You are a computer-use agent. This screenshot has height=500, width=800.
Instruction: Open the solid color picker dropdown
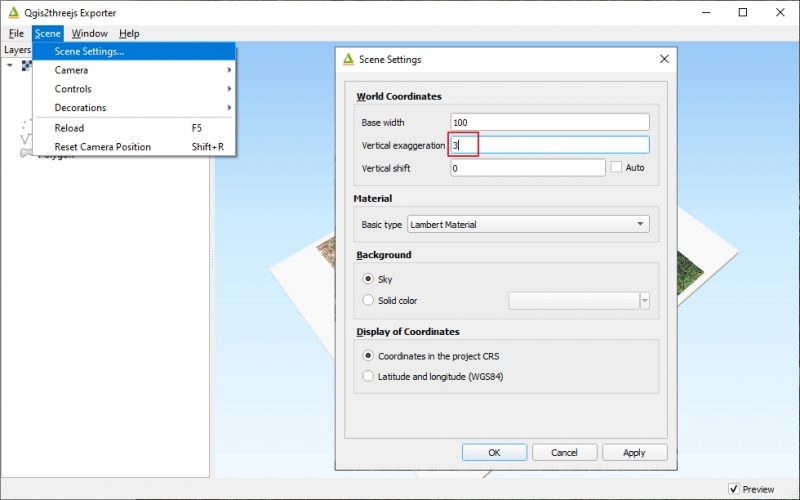tap(644, 301)
